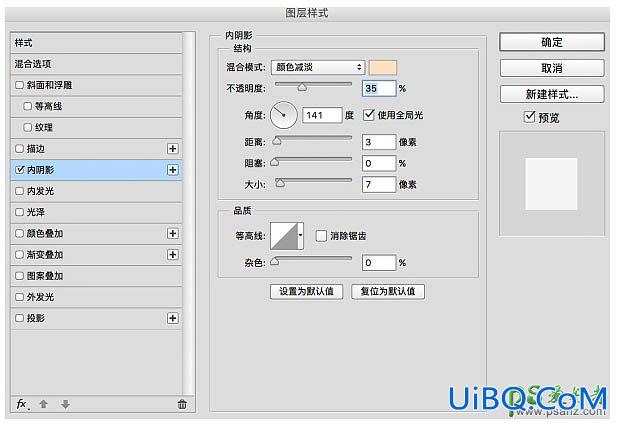Click the angle dial control
The height and width of the screenshot is (423, 618).
pos(283,115)
